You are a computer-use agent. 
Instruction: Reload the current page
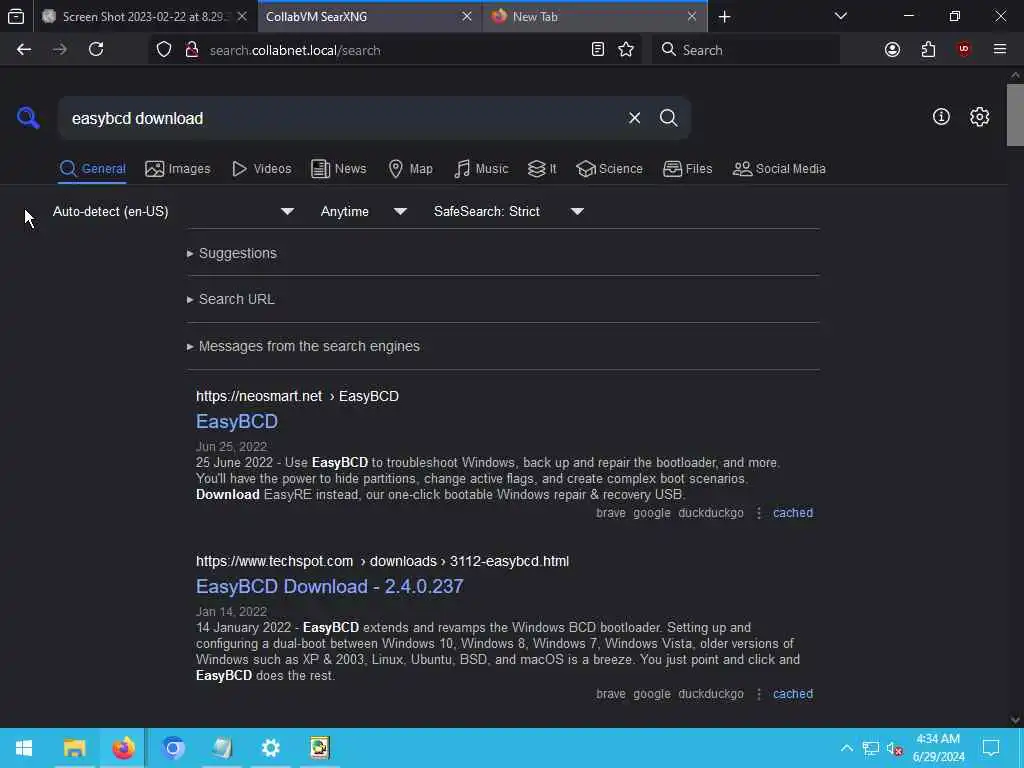point(96,50)
